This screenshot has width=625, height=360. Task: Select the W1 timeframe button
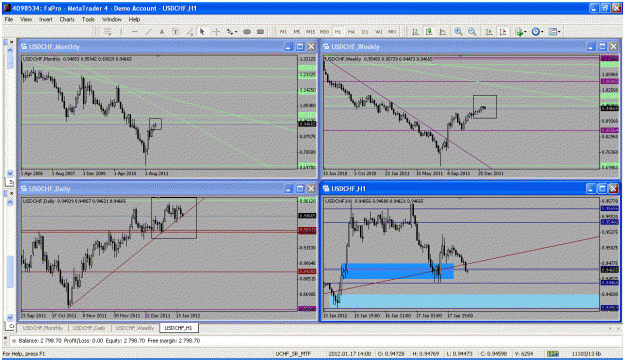tap(379, 32)
